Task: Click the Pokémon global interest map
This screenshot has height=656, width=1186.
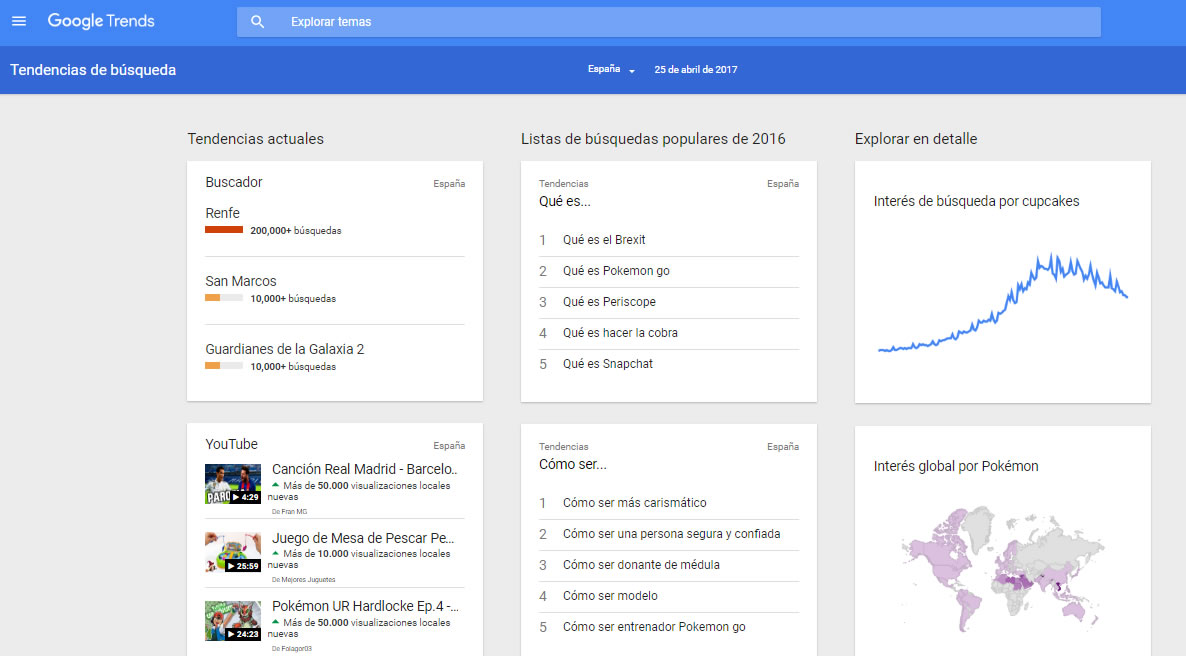Action: click(x=1001, y=570)
